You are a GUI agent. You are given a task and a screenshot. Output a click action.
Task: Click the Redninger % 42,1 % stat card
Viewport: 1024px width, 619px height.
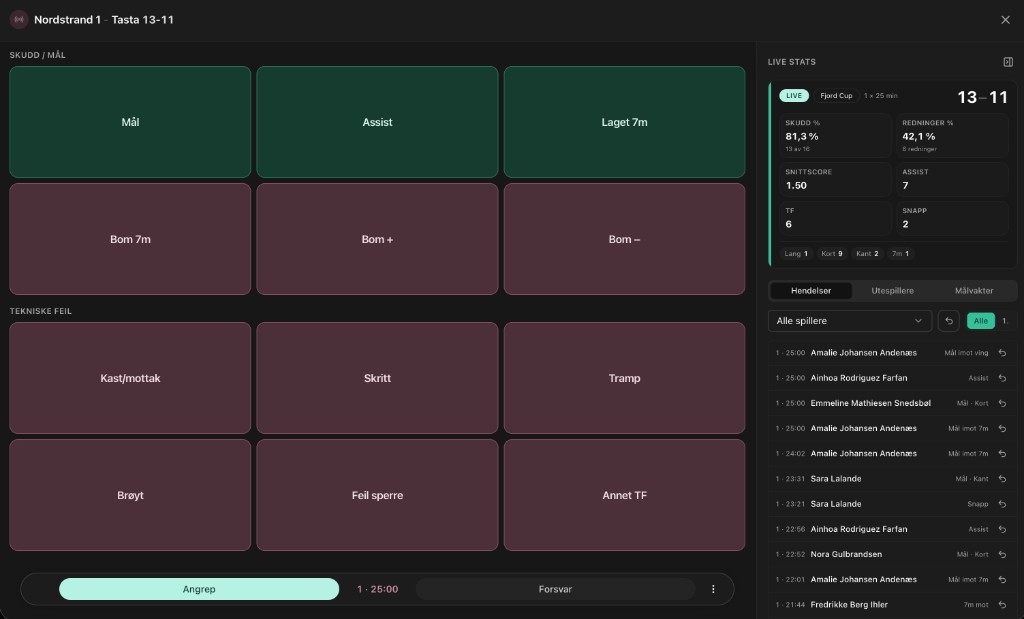tap(952, 136)
